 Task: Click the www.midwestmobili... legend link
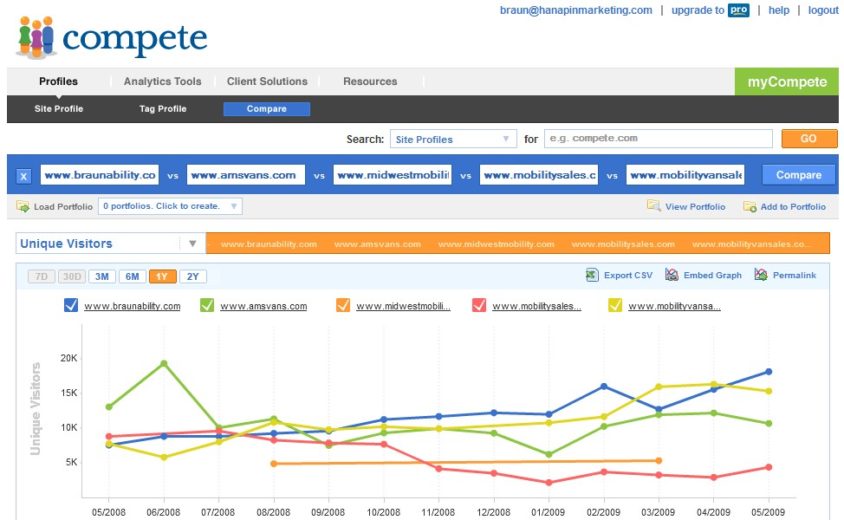(x=403, y=306)
